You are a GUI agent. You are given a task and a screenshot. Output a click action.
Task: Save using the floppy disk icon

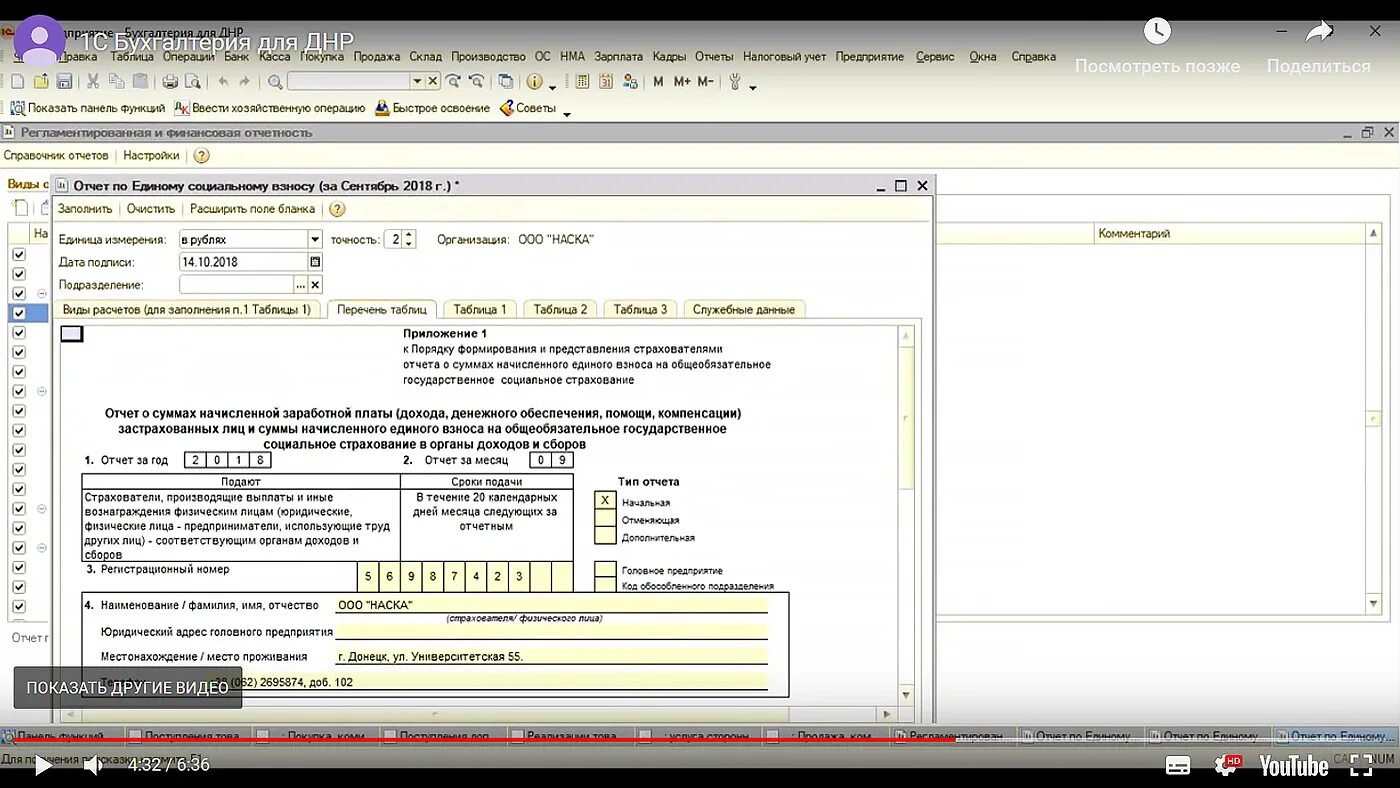pos(64,81)
